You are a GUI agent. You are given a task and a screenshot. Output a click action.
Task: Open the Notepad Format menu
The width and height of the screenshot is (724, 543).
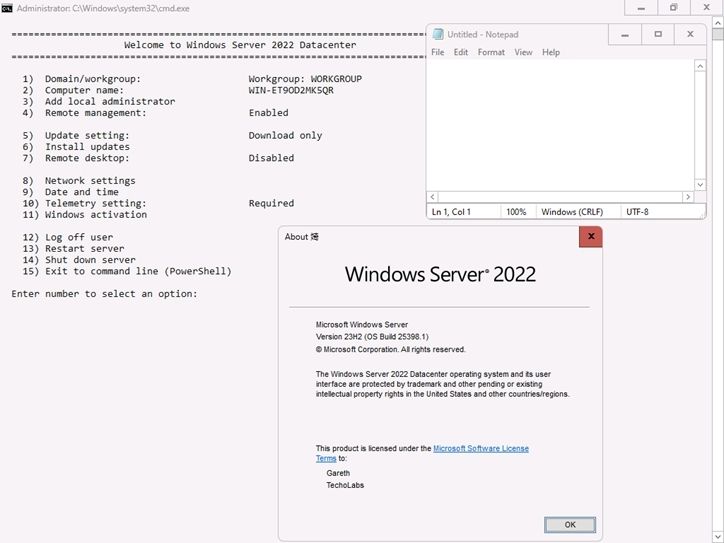[x=491, y=52]
